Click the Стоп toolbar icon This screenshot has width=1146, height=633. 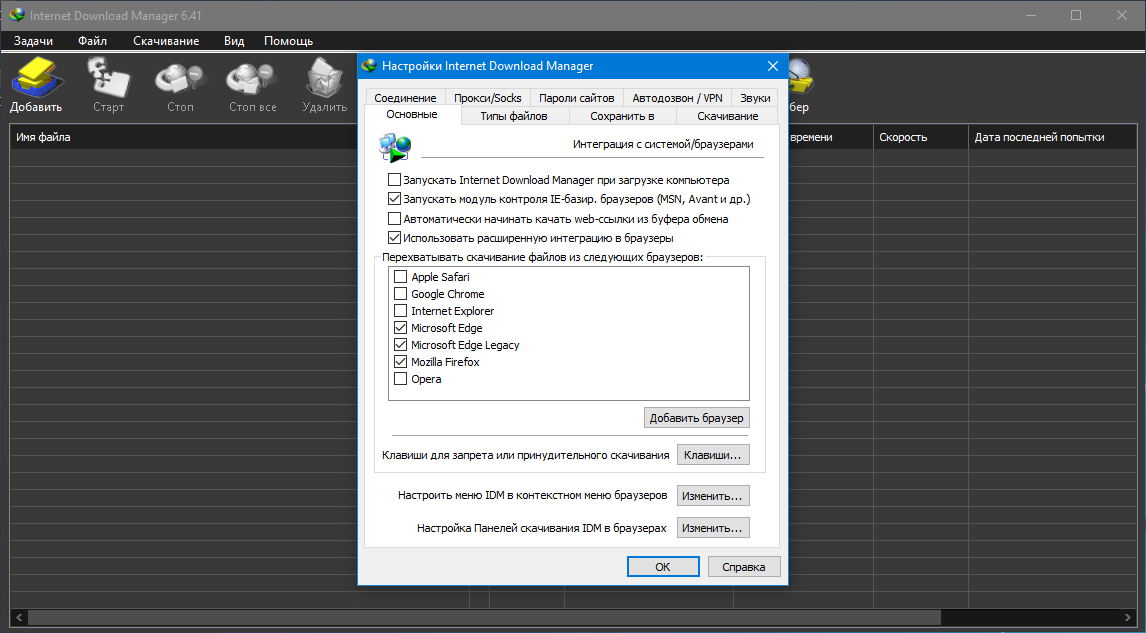click(180, 77)
